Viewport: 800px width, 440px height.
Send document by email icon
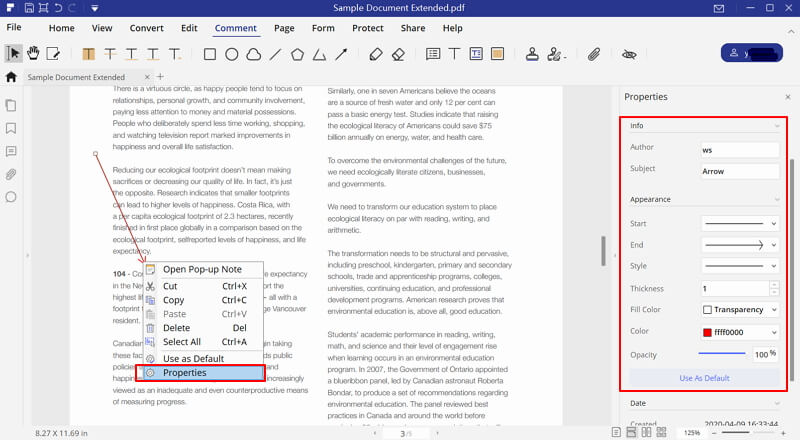[719, 8]
